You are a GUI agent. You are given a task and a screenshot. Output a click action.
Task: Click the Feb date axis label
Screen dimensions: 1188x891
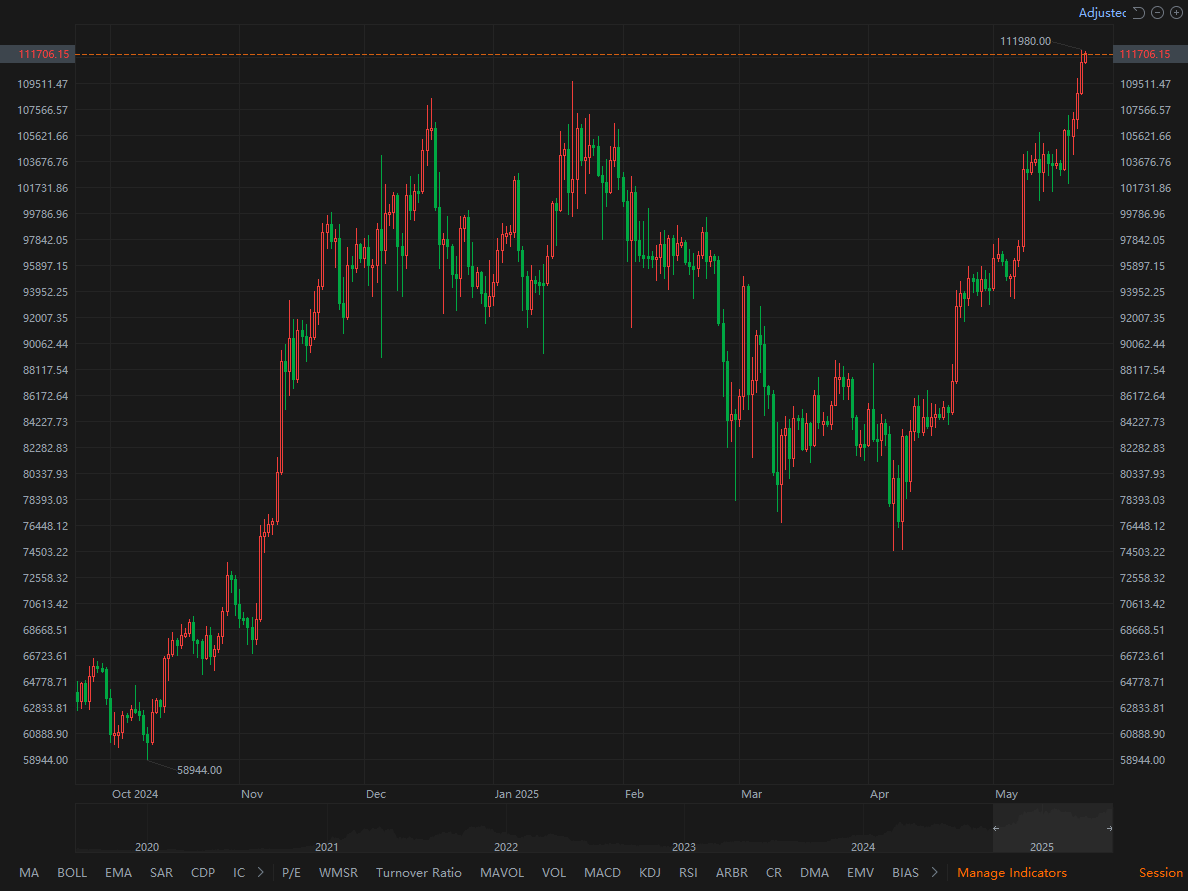[x=634, y=794]
